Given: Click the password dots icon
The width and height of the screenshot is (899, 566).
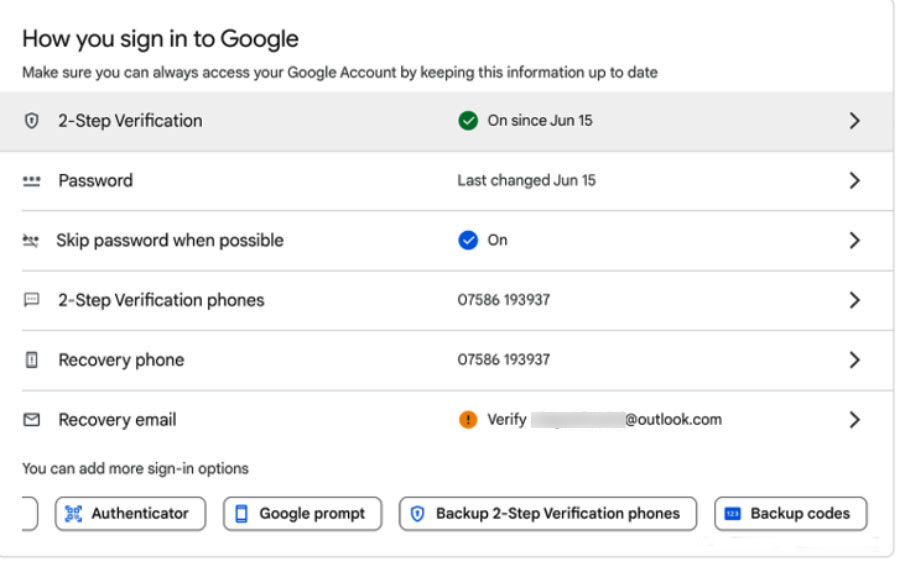Looking at the screenshot, I should tap(32, 181).
